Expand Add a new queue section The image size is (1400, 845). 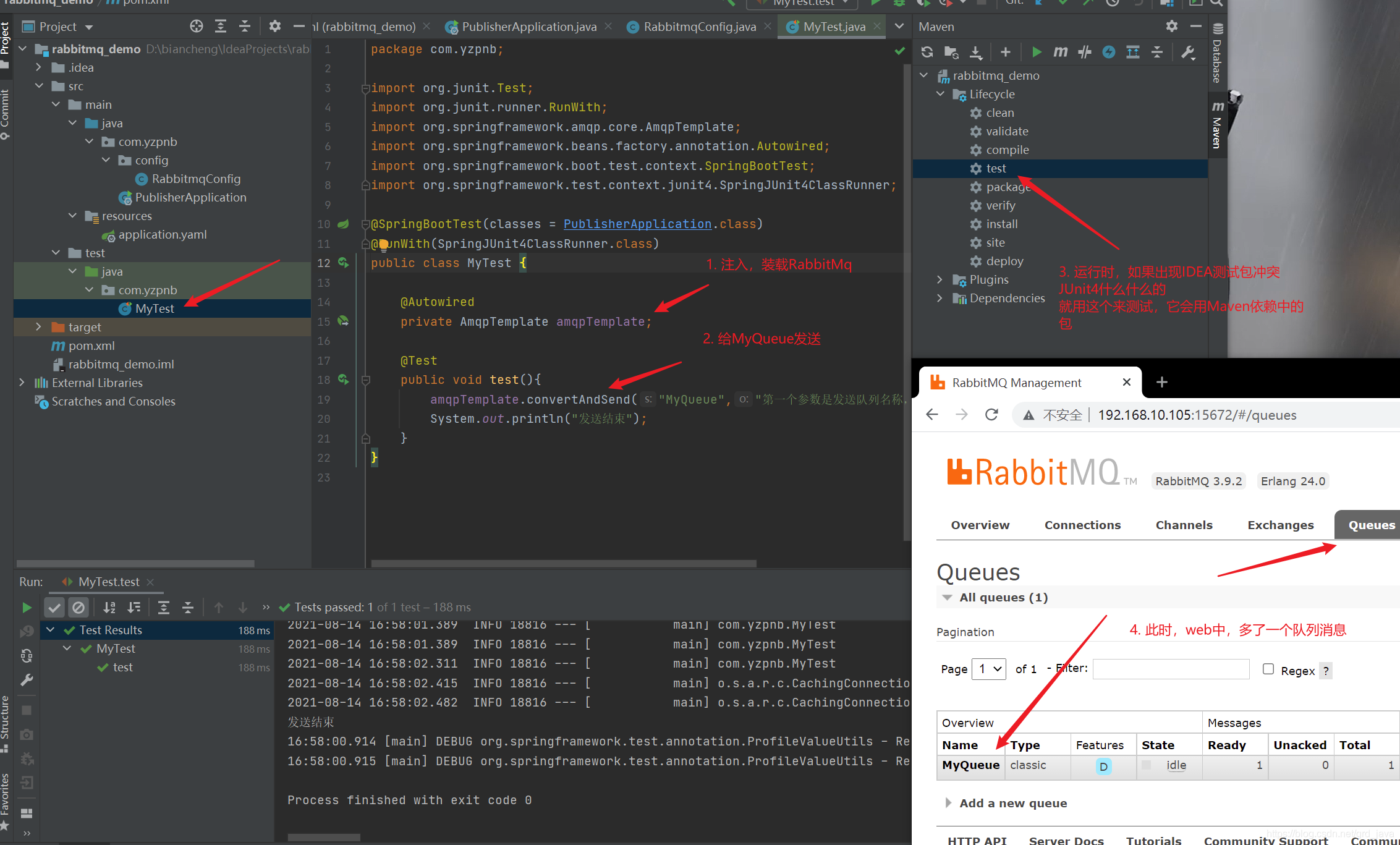[x=1012, y=803]
